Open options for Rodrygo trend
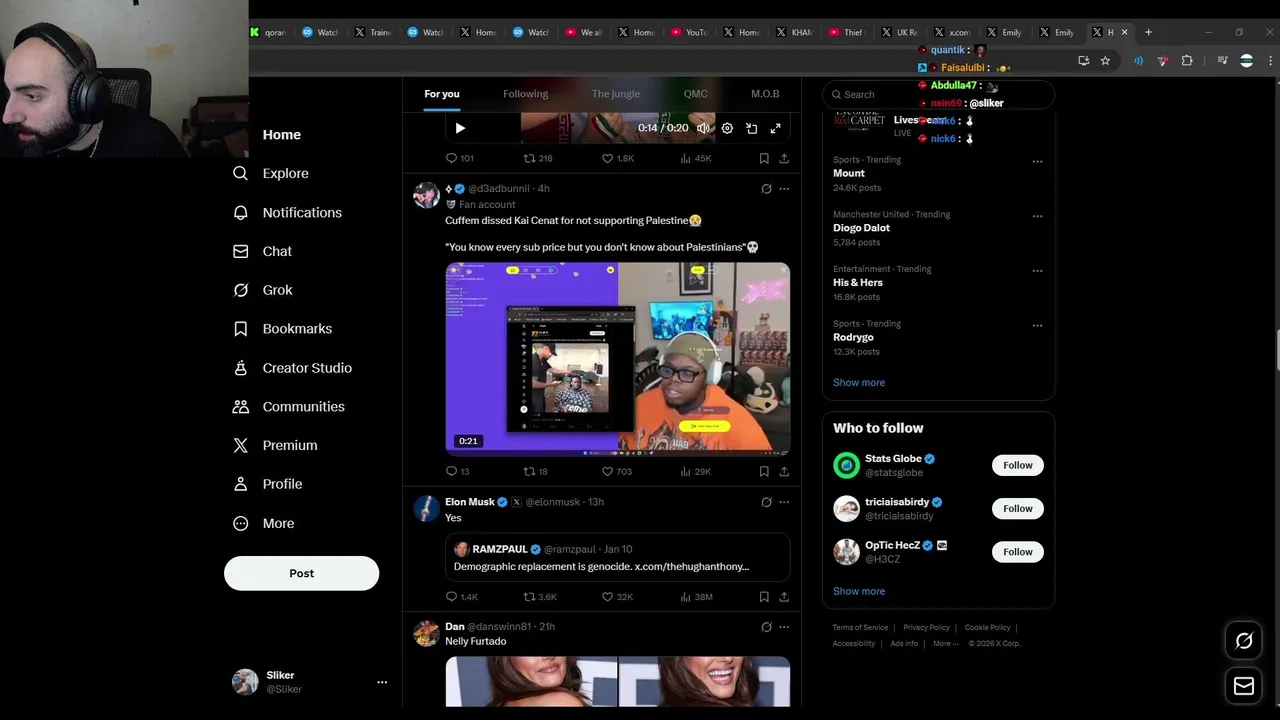 (x=1037, y=325)
